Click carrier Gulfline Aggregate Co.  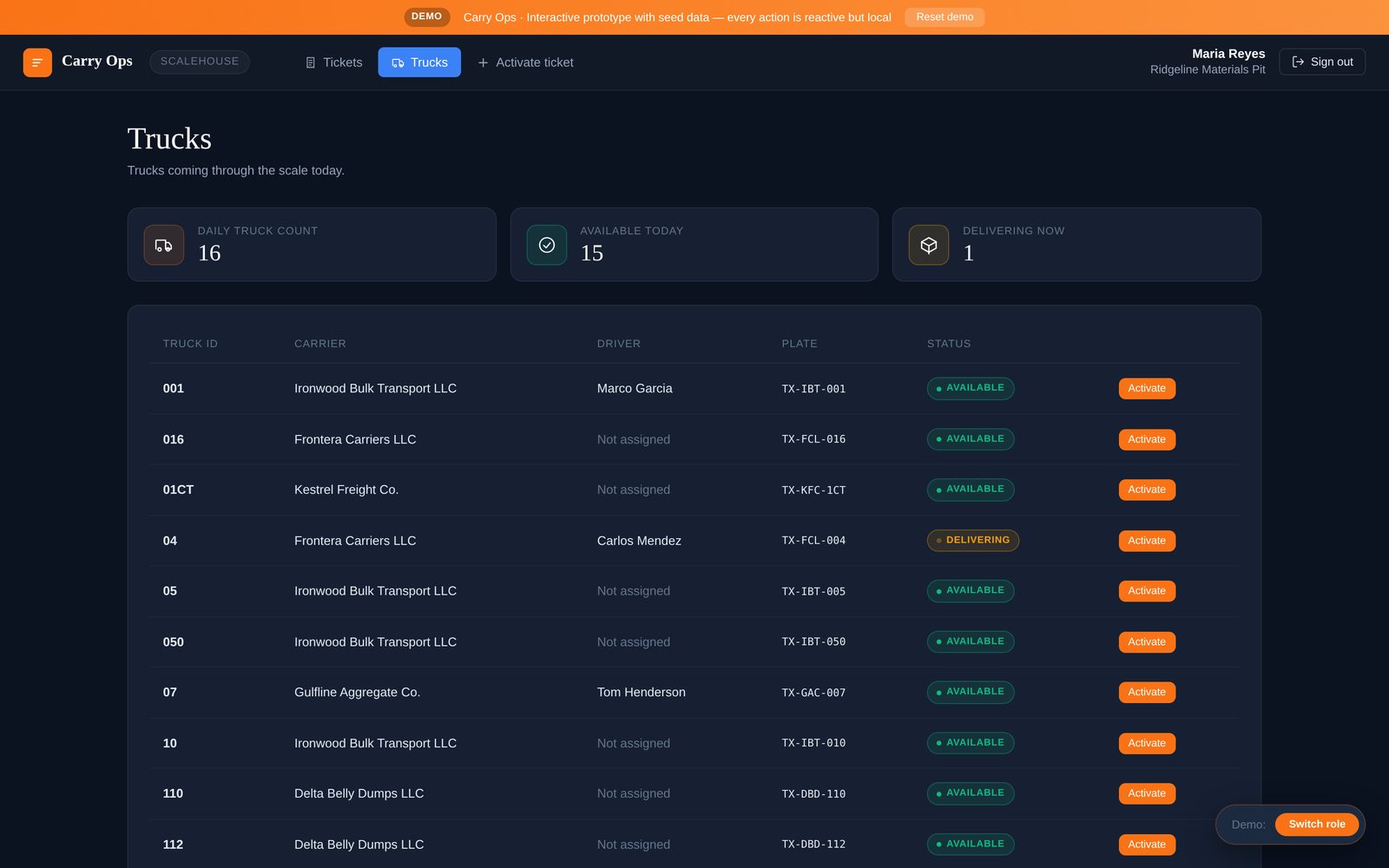(x=357, y=693)
